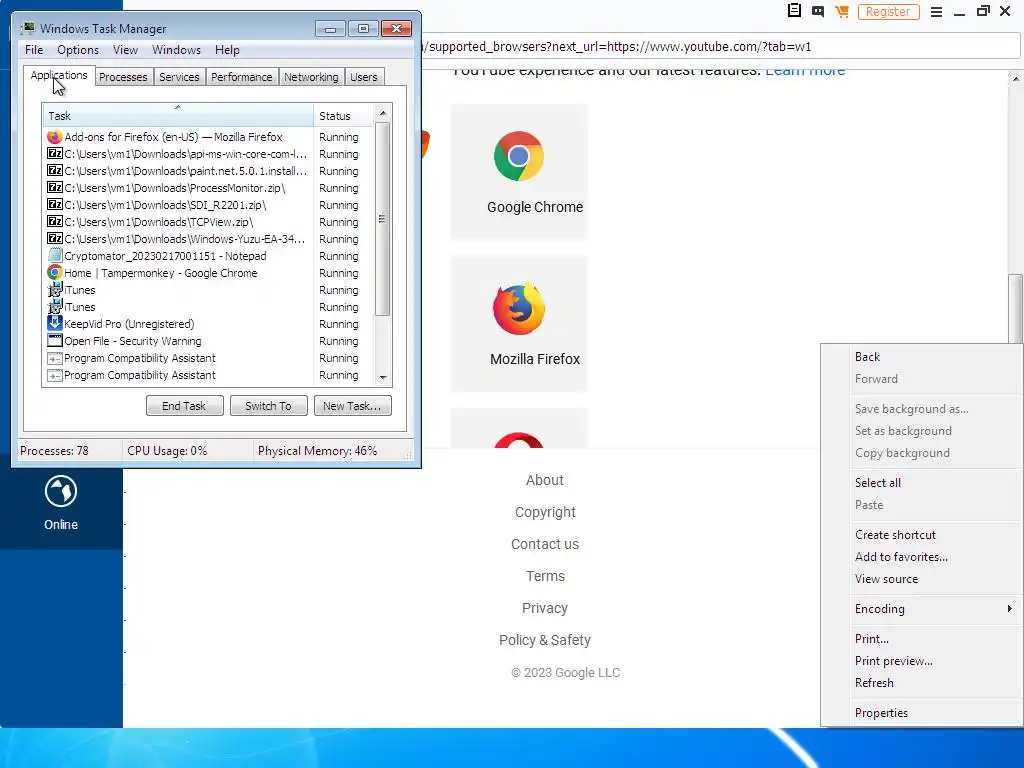The height and width of the screenshot is (768, 1024).
Task: Choose Back in the context menu
Action: point(867,357)
